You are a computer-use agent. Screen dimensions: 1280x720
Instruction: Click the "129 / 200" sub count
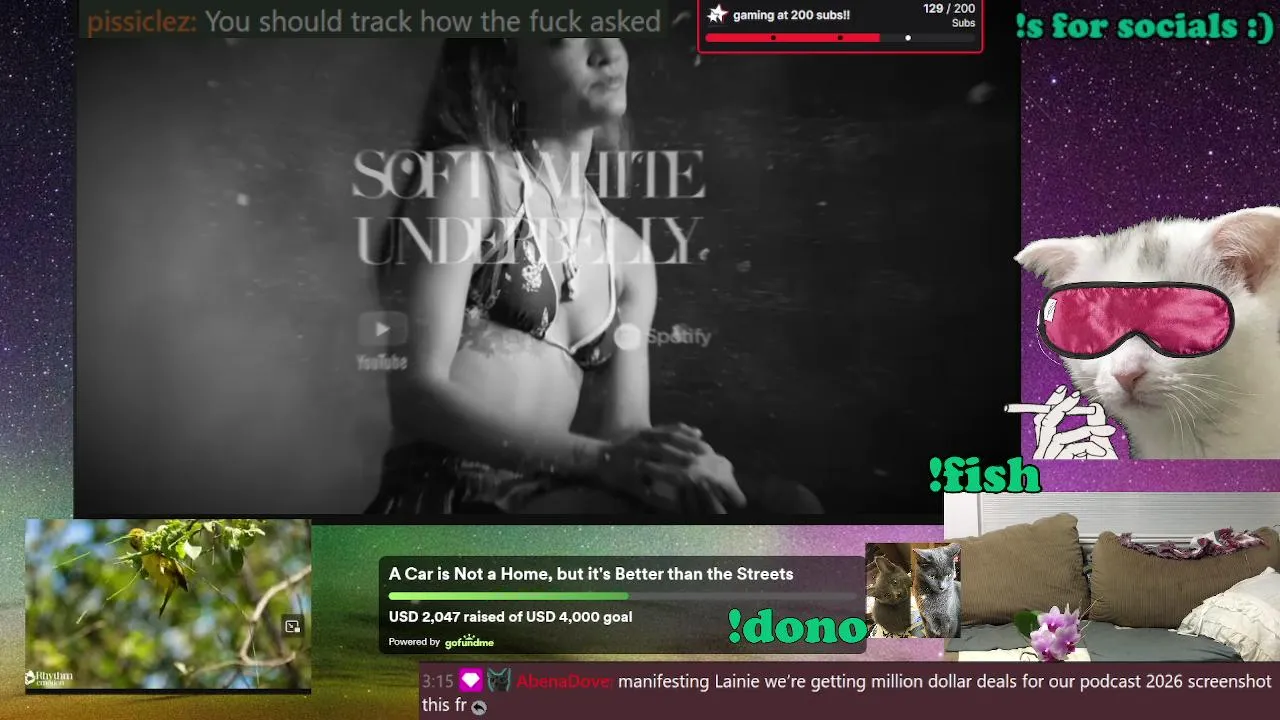pyautogui.click(x=949, y=9)
